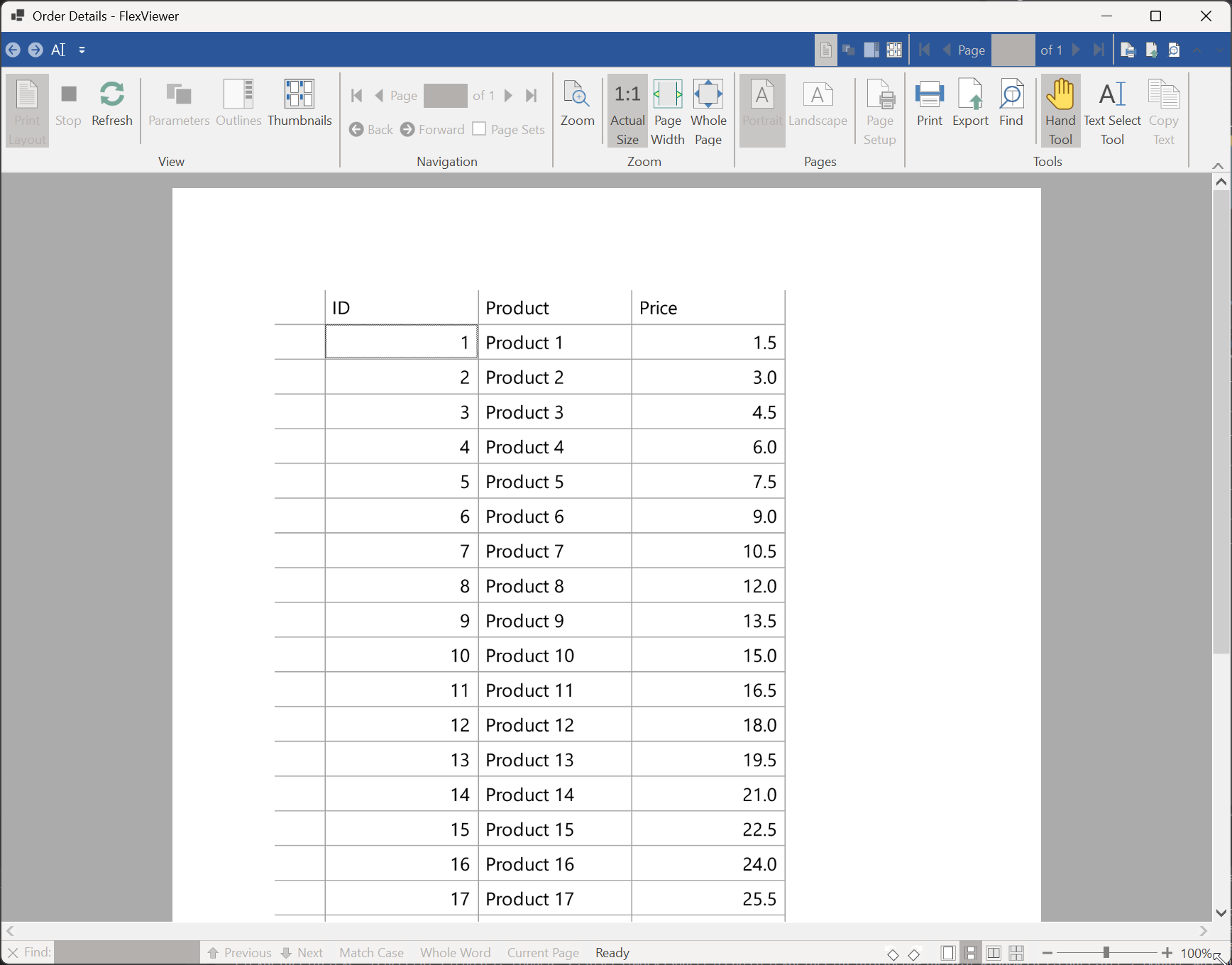Open the Zoom options button
1232x965 pixels.
[x=577, y=104]
